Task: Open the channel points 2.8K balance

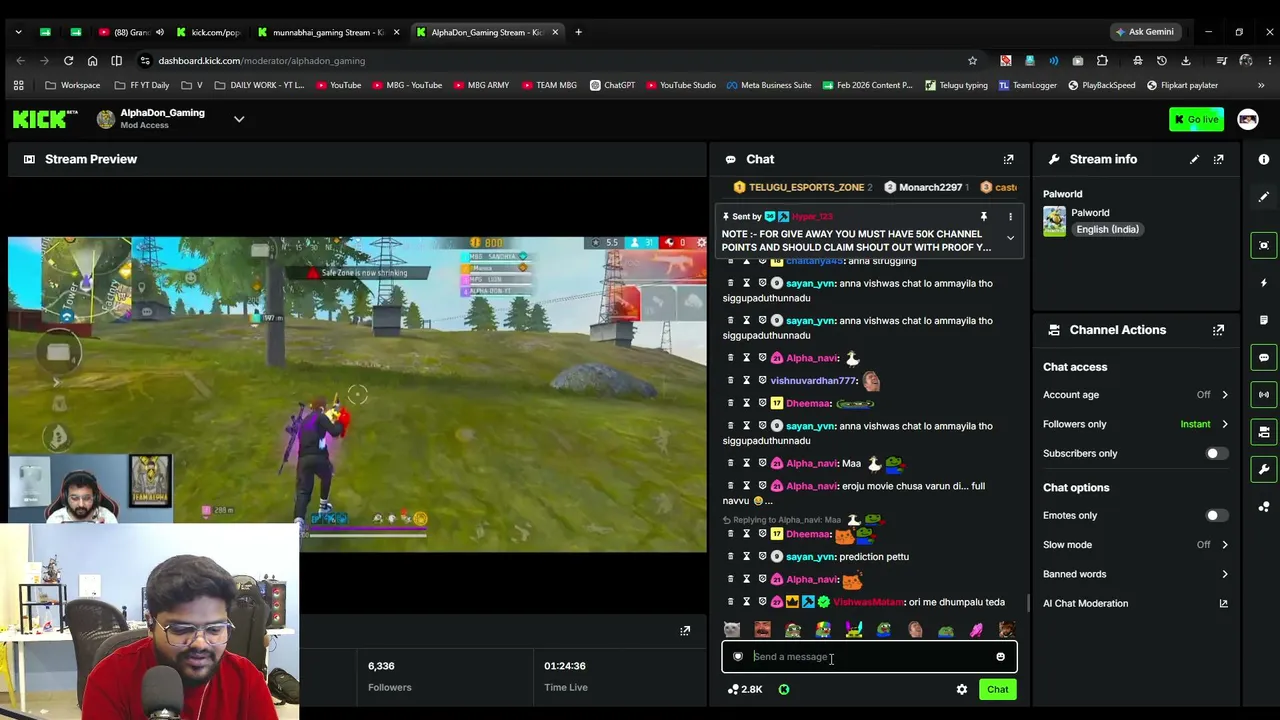Action: pos(745,689)
